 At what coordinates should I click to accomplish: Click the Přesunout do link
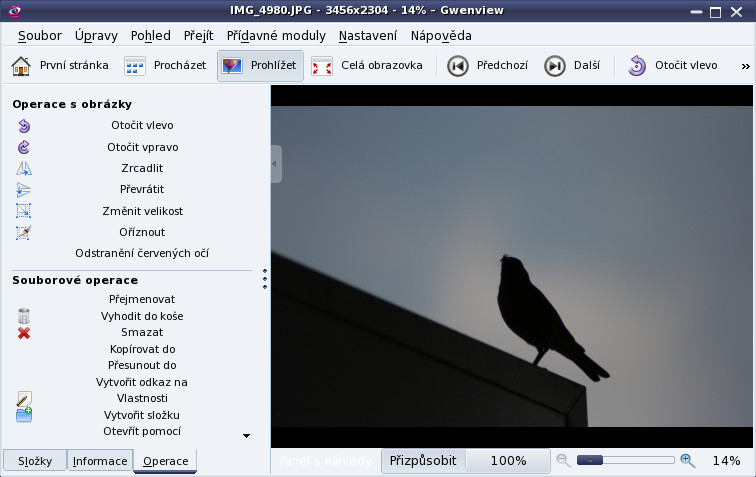point(142,365)
